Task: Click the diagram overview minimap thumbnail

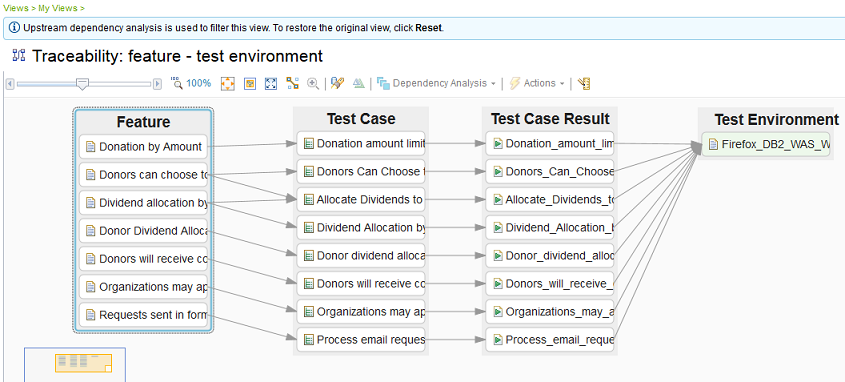Action: coord(75,365)
